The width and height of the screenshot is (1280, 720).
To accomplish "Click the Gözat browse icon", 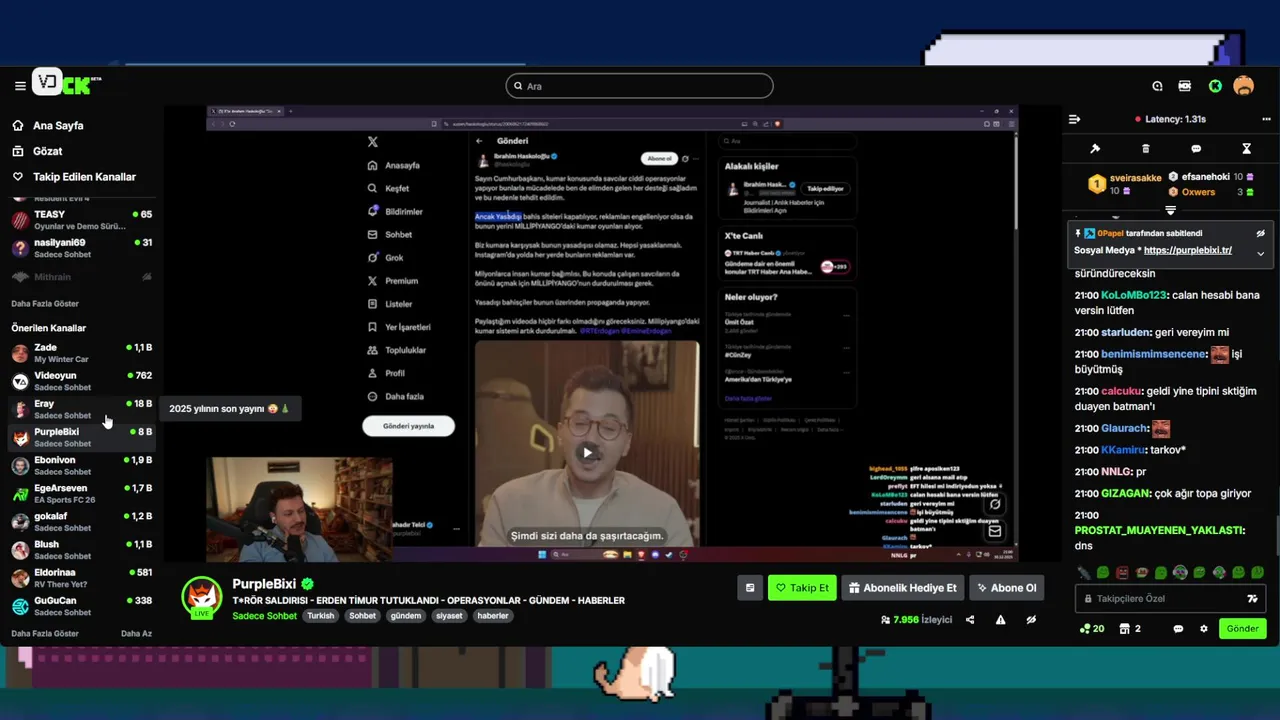I will [x=18, y=151].
